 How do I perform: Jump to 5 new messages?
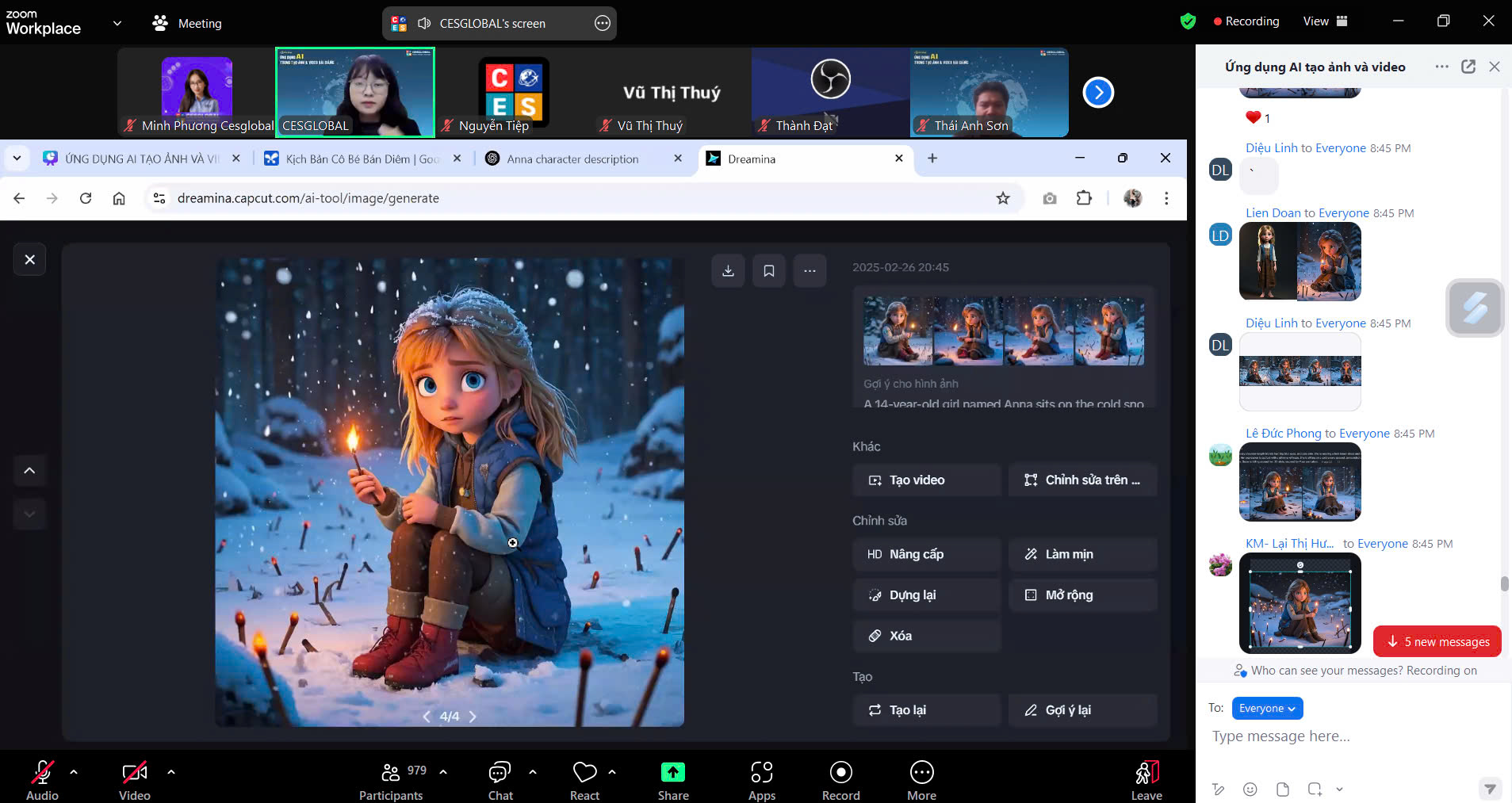(x=1437, y=641)
